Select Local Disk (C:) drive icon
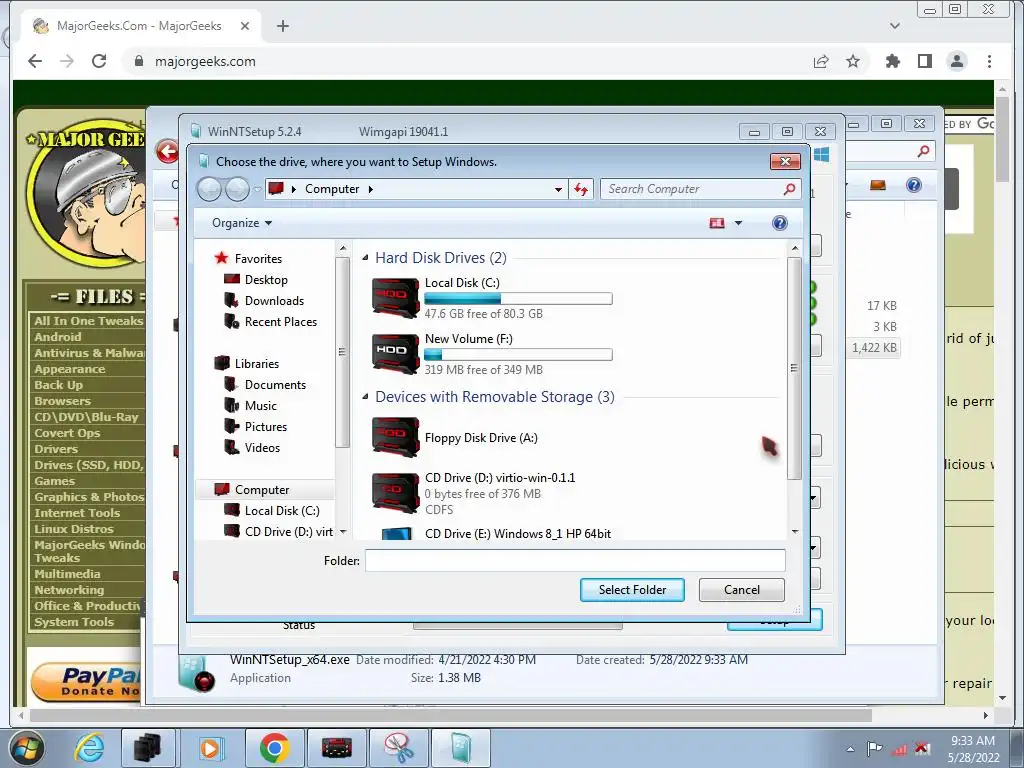The height and width of the screenshot is (768, 1024). pos(395,298)
